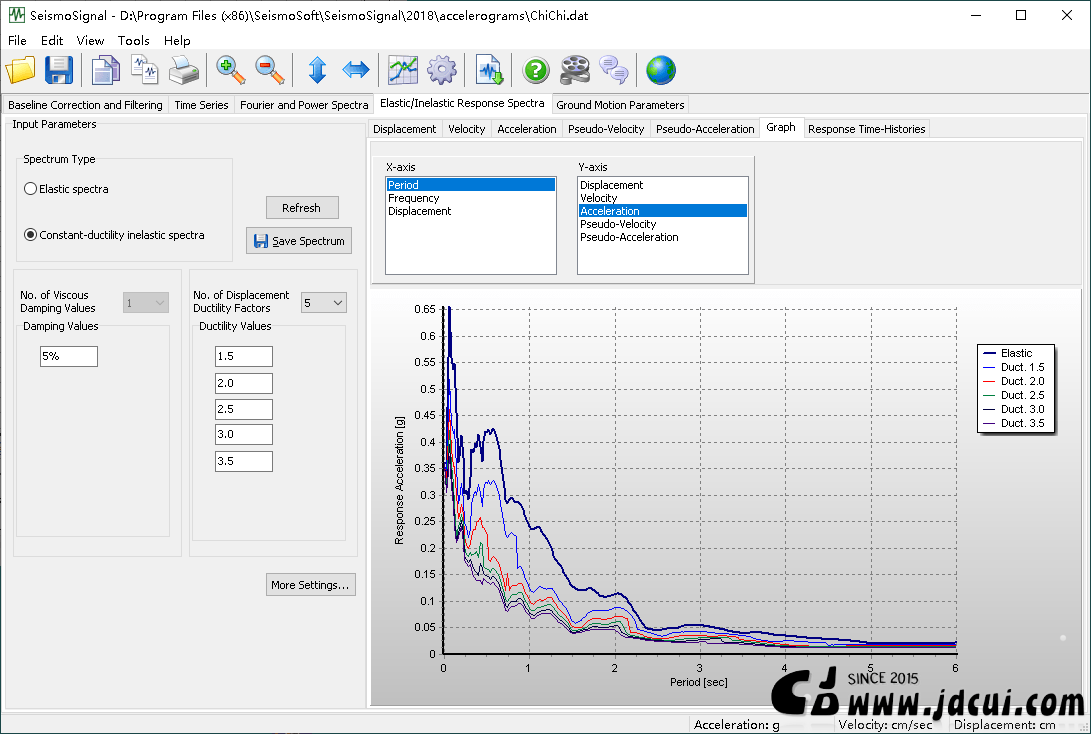
Task: Select Displacement in Y-axis list
Action: pyautogui.click(x=662, y=185)
